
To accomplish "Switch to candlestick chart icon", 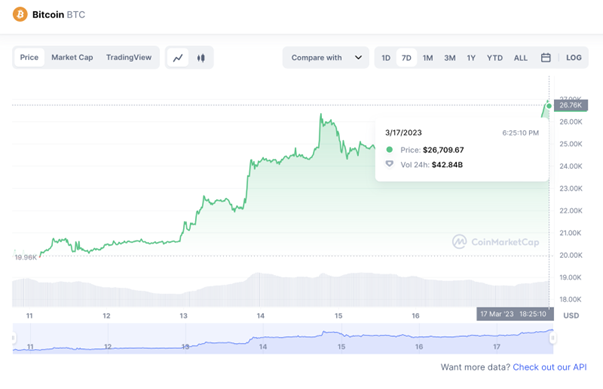I will [201, 58].
